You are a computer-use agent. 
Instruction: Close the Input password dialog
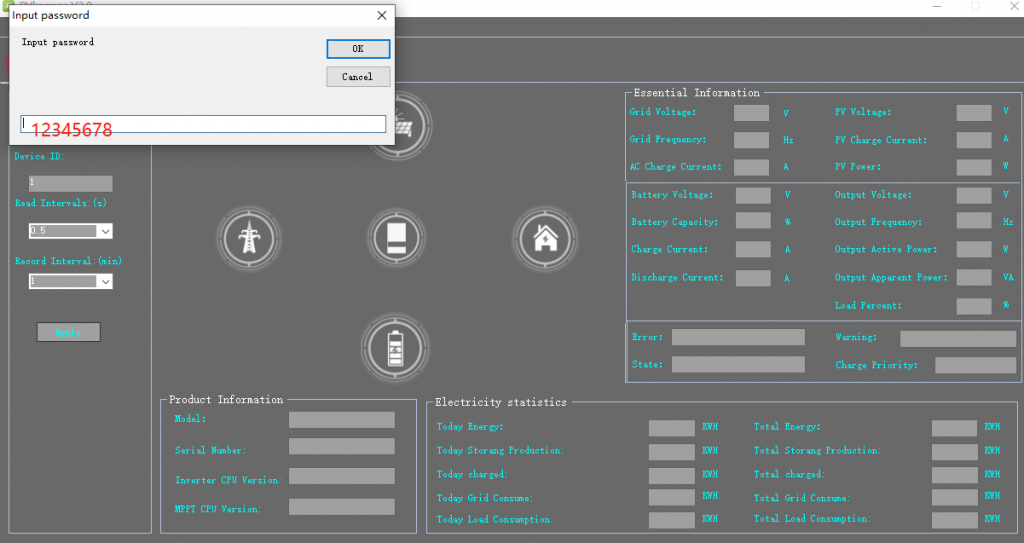click(x=382, y=15)
